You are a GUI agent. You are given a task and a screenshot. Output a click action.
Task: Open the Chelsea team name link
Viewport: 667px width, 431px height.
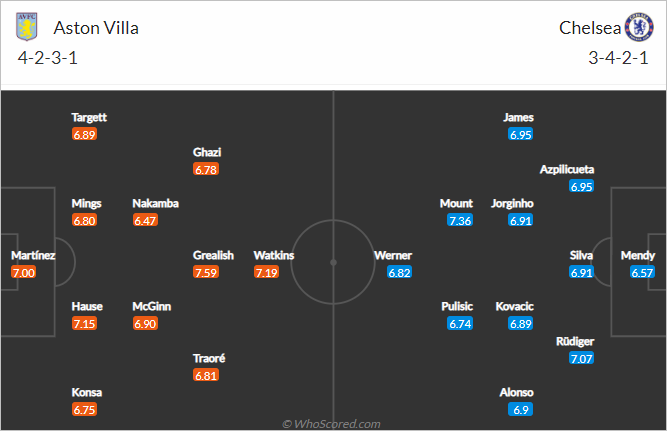pos(590,28)
